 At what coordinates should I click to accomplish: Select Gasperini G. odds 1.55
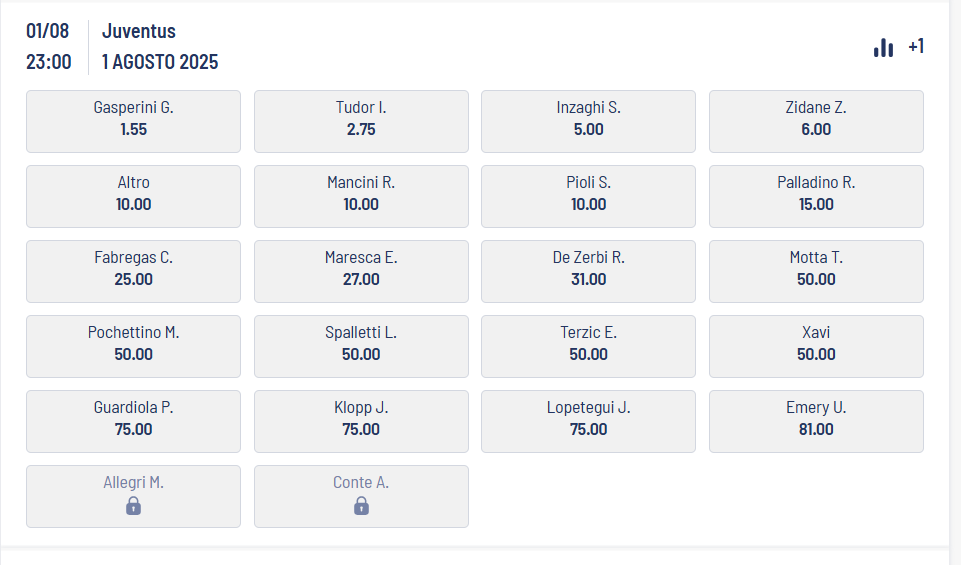[x=134, y=121]
